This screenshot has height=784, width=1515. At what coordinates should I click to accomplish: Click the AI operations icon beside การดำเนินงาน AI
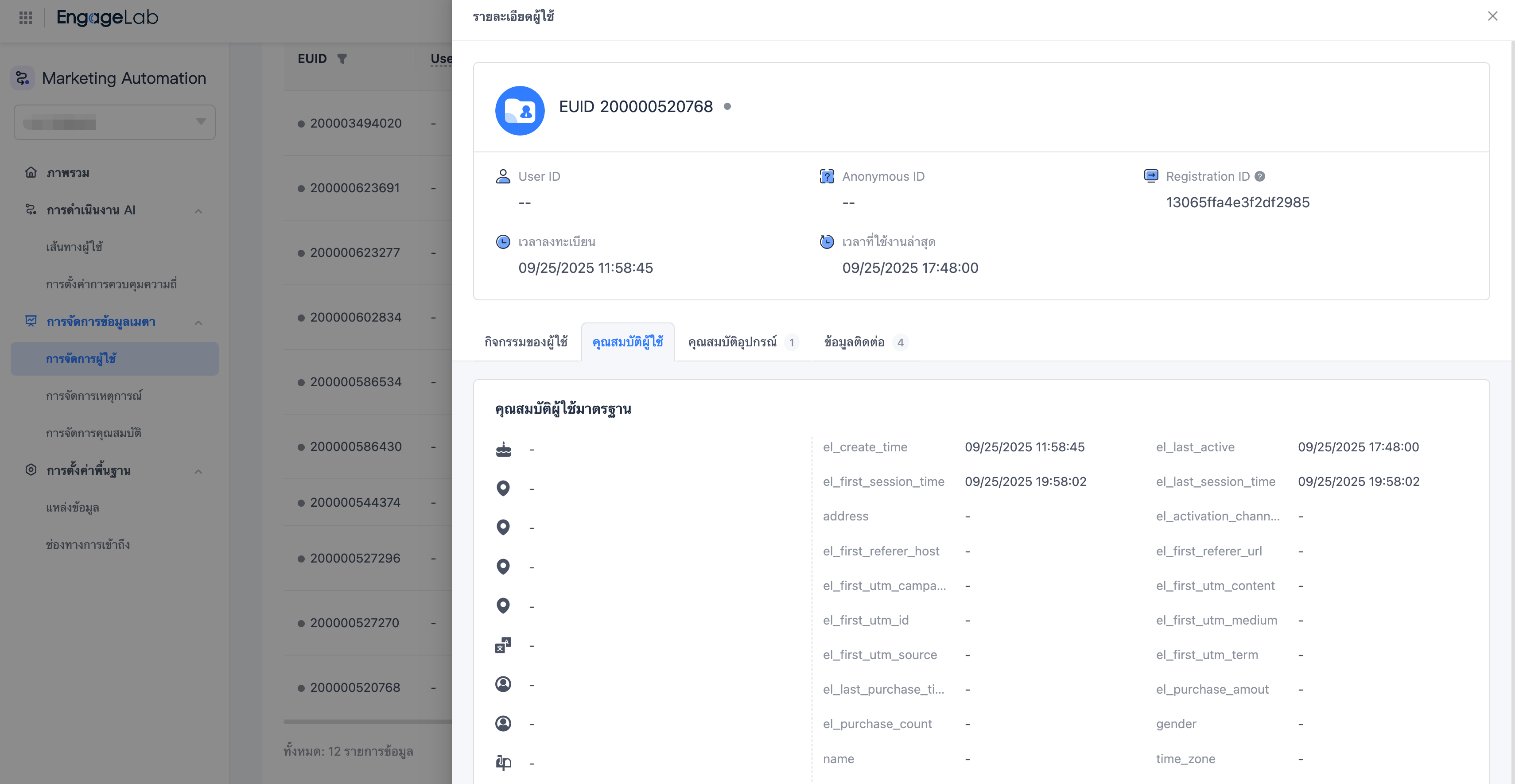coord(31,210)
